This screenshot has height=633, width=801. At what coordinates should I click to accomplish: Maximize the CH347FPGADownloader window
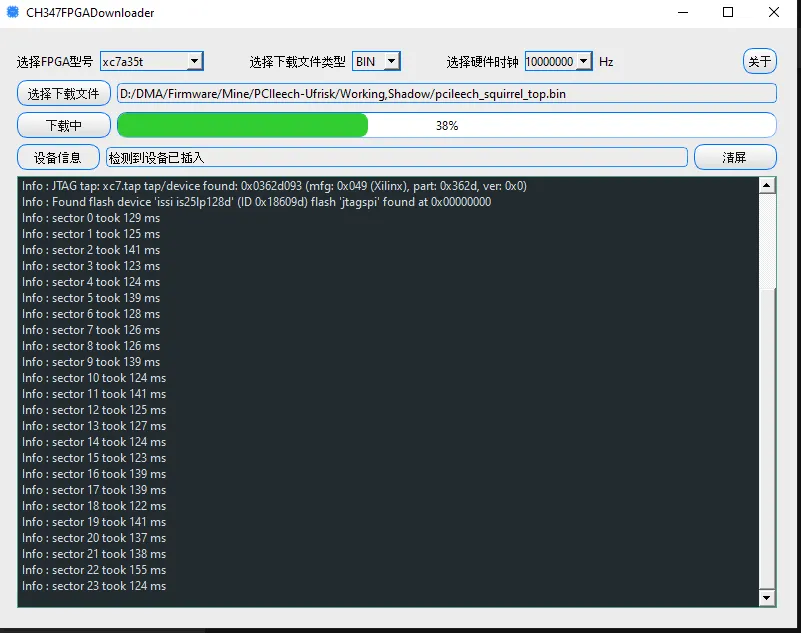[x=728, y=13]
